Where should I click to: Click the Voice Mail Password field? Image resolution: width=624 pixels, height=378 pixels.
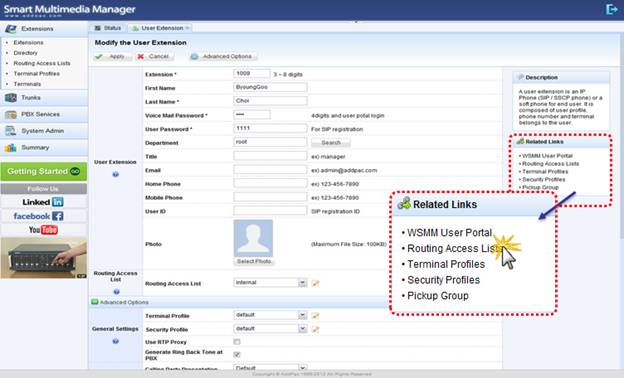tap(252, 115)
